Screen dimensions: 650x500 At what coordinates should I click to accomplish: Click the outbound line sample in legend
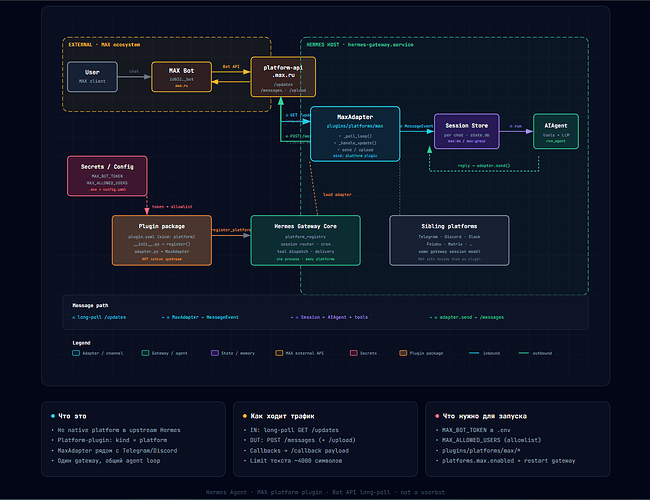tap(524, 353)
